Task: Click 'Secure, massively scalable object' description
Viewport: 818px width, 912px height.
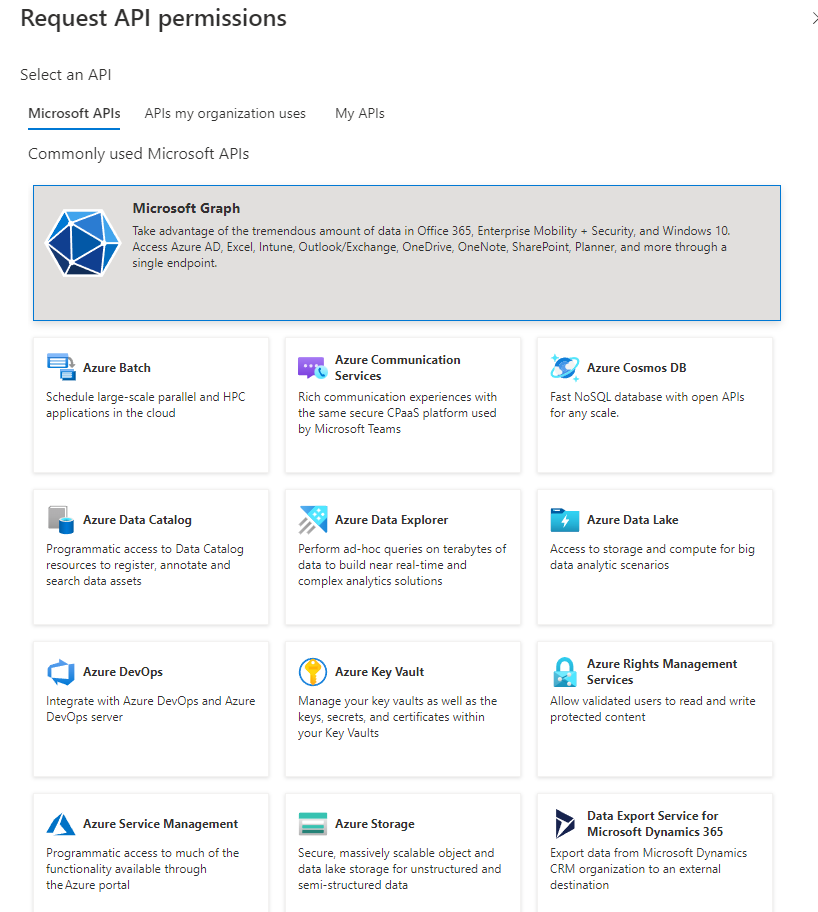Action: [x=400, y=869]
